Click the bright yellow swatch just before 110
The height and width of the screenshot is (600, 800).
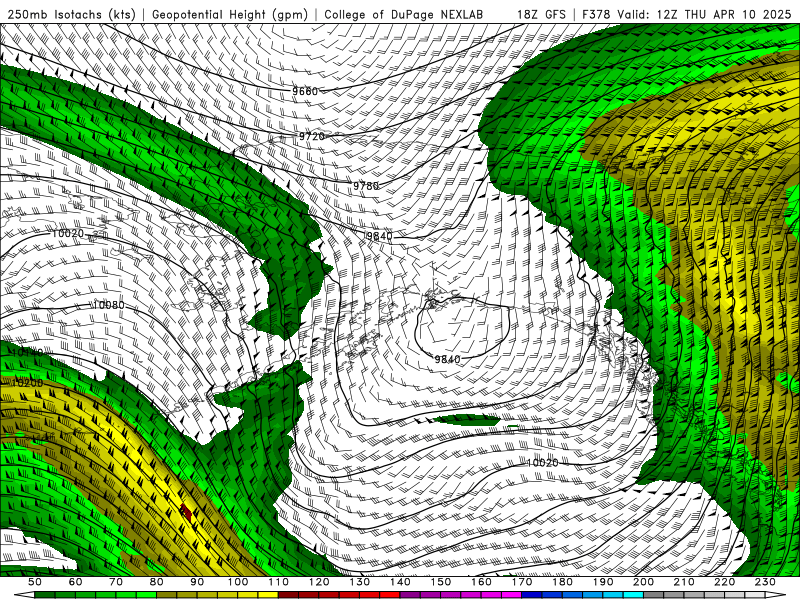pos(268,595)
